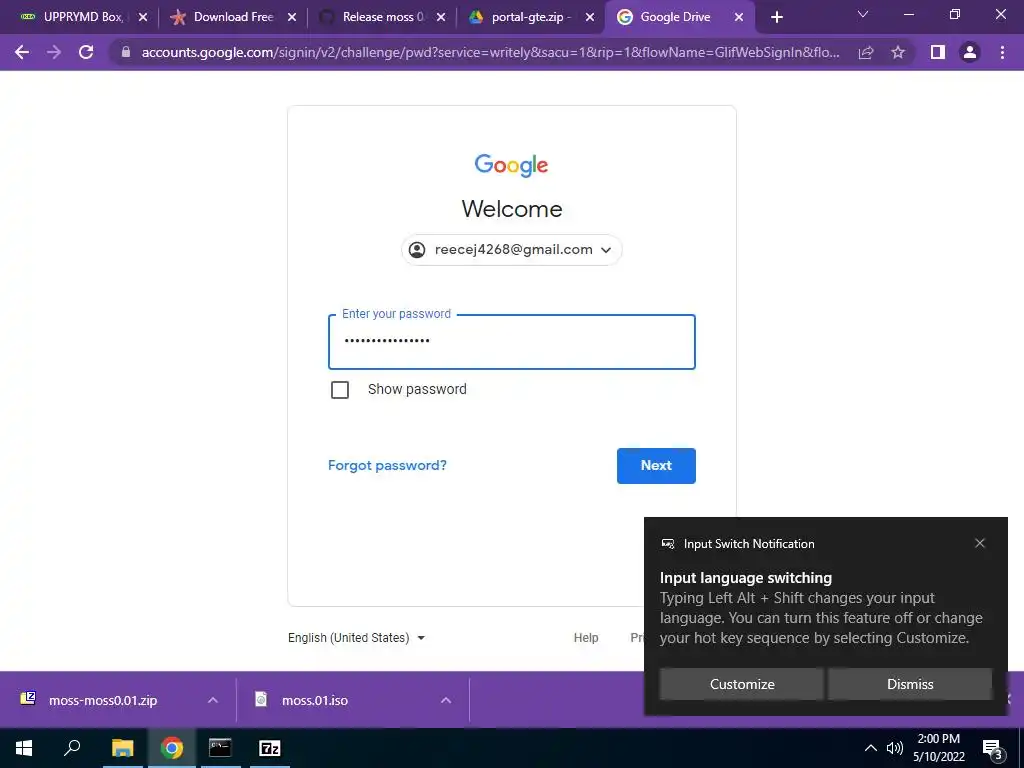Open the clock showing 2:00 PM
This screenshot has height=768, width=1024.
pyautogui.click(x=939, y=748)
